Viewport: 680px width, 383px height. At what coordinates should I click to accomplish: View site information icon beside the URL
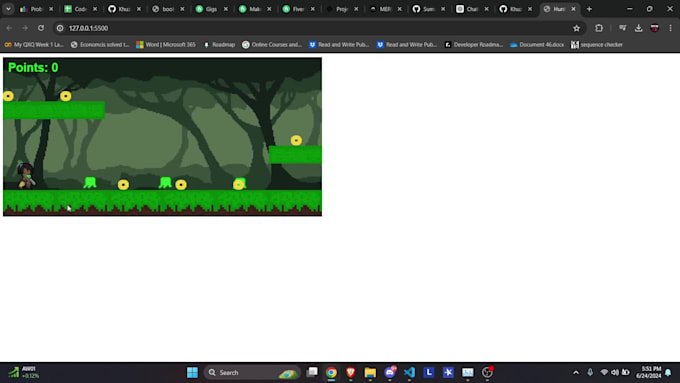[x=60, y=28]
